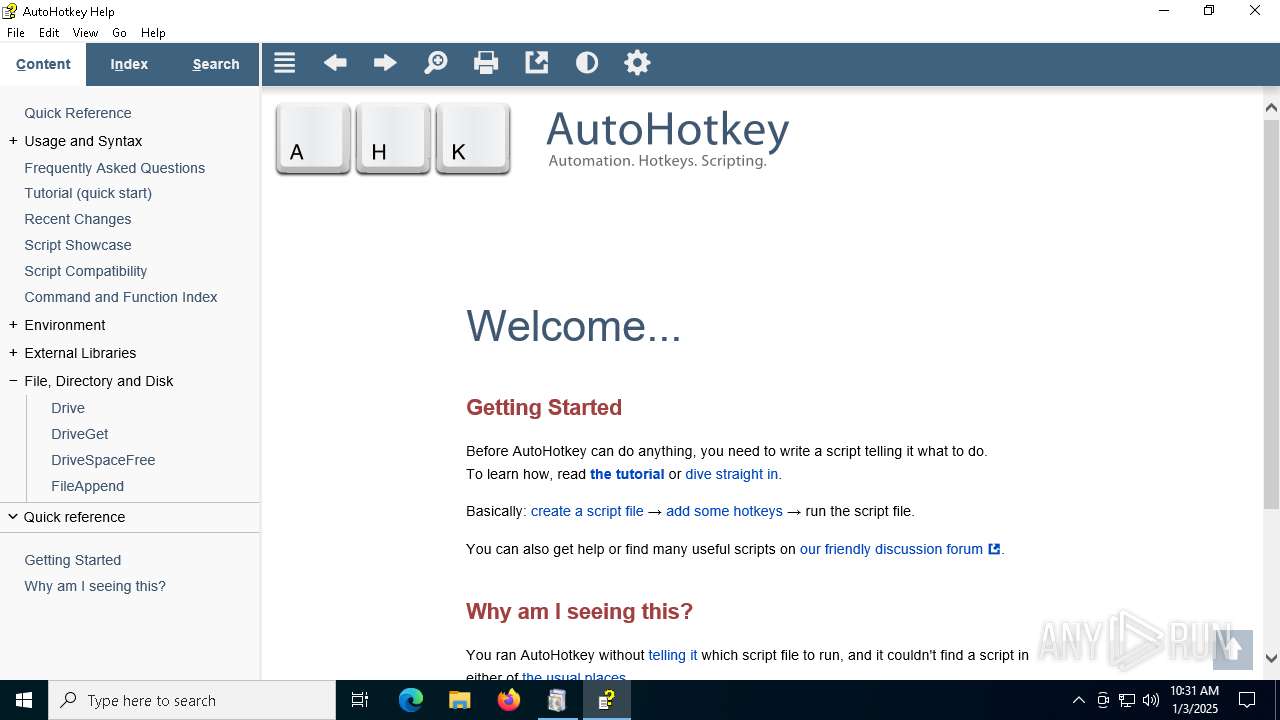Switch to the Content tab
This screenshot has height=720, width=1280.
[43, 64]
